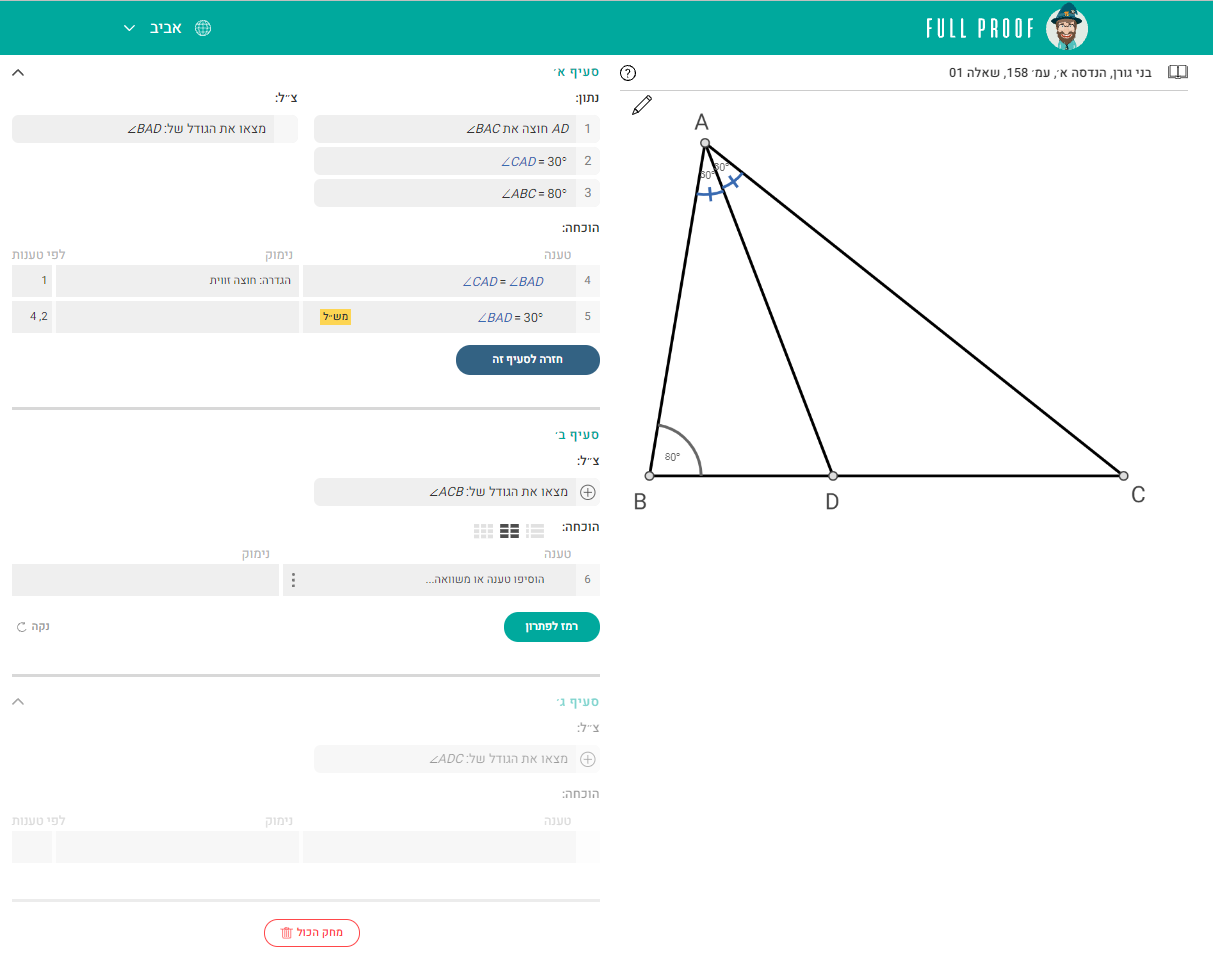The width and height of the screenshot is (1213, 954).
Task: Select the סעיף ג׳ section heading
Action: pyautogui.click(x=577, y=702)
